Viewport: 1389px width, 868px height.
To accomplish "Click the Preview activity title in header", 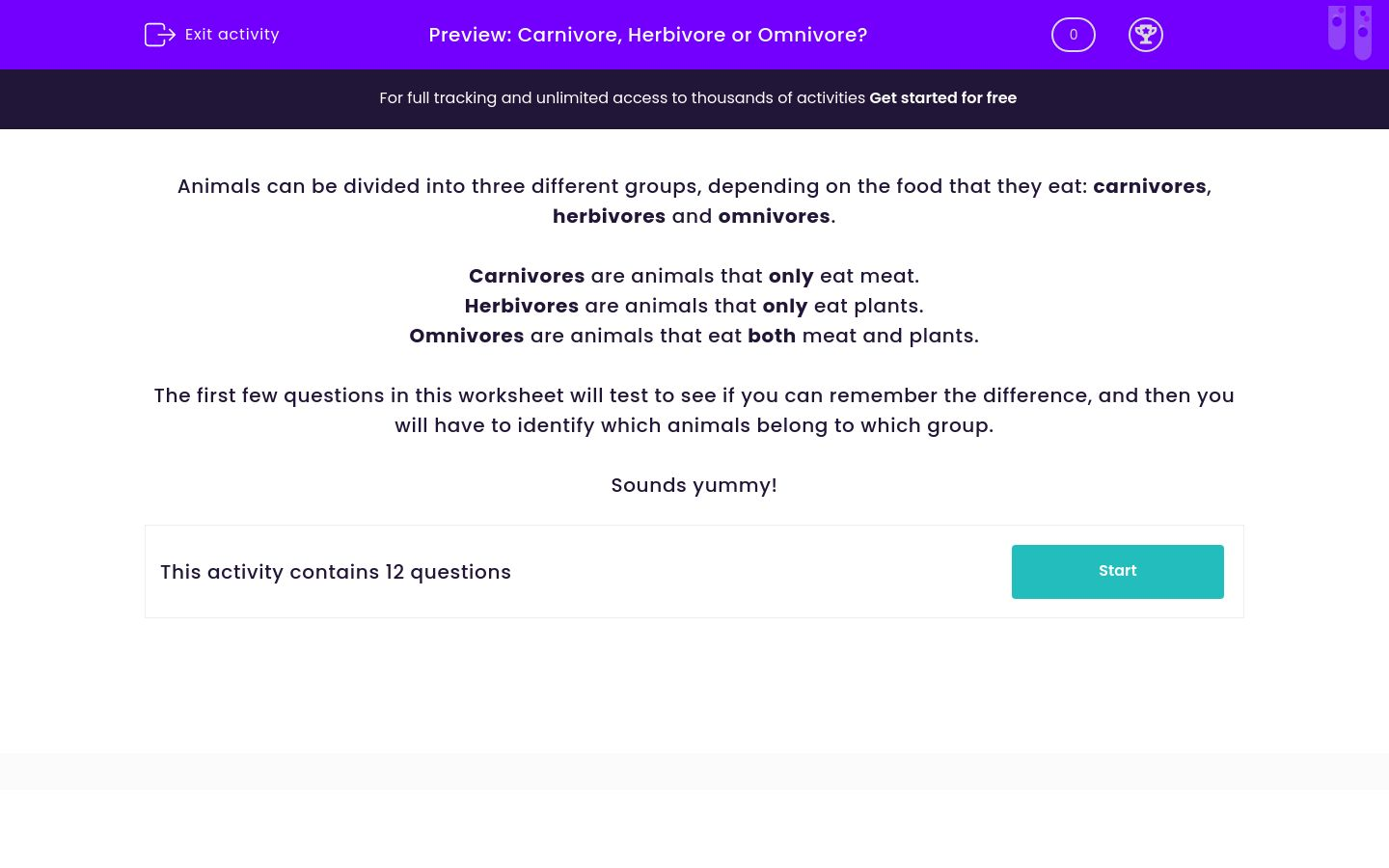I will pyautogui.click(x=647, y=35).
